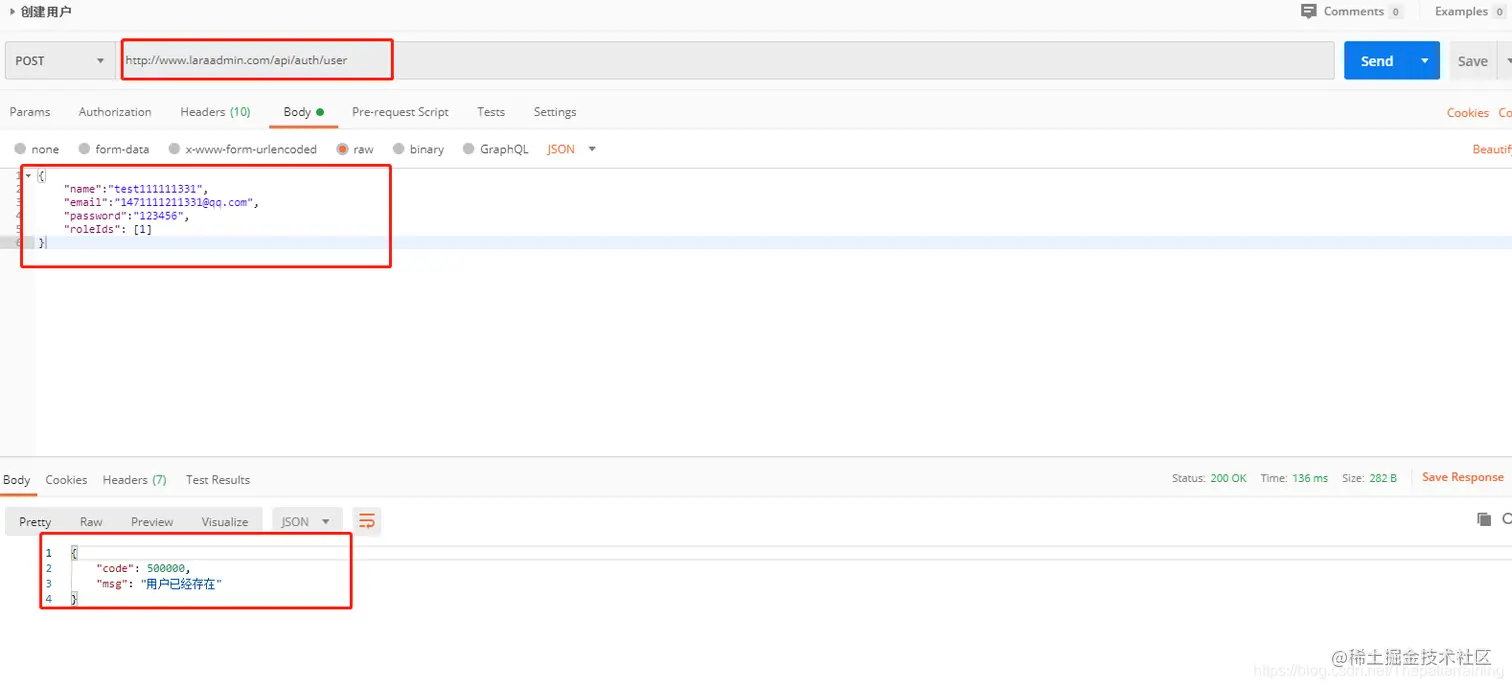Open Pre-request Script tab
The image size is (1512, 688).
400,112
